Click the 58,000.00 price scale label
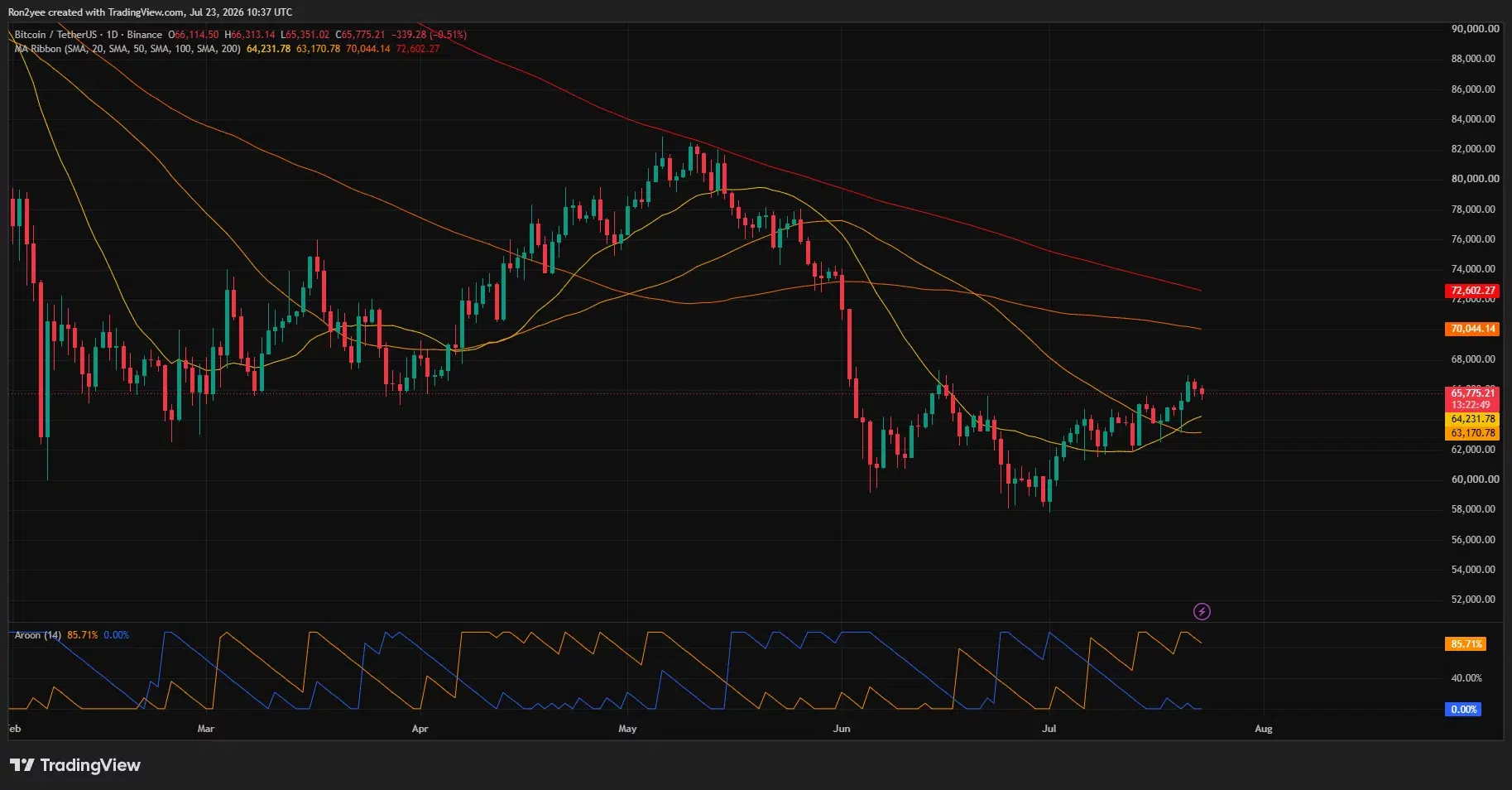The width and height of the screenshot is (1512, 790). pyautogui.click(x=1473, y=509)
